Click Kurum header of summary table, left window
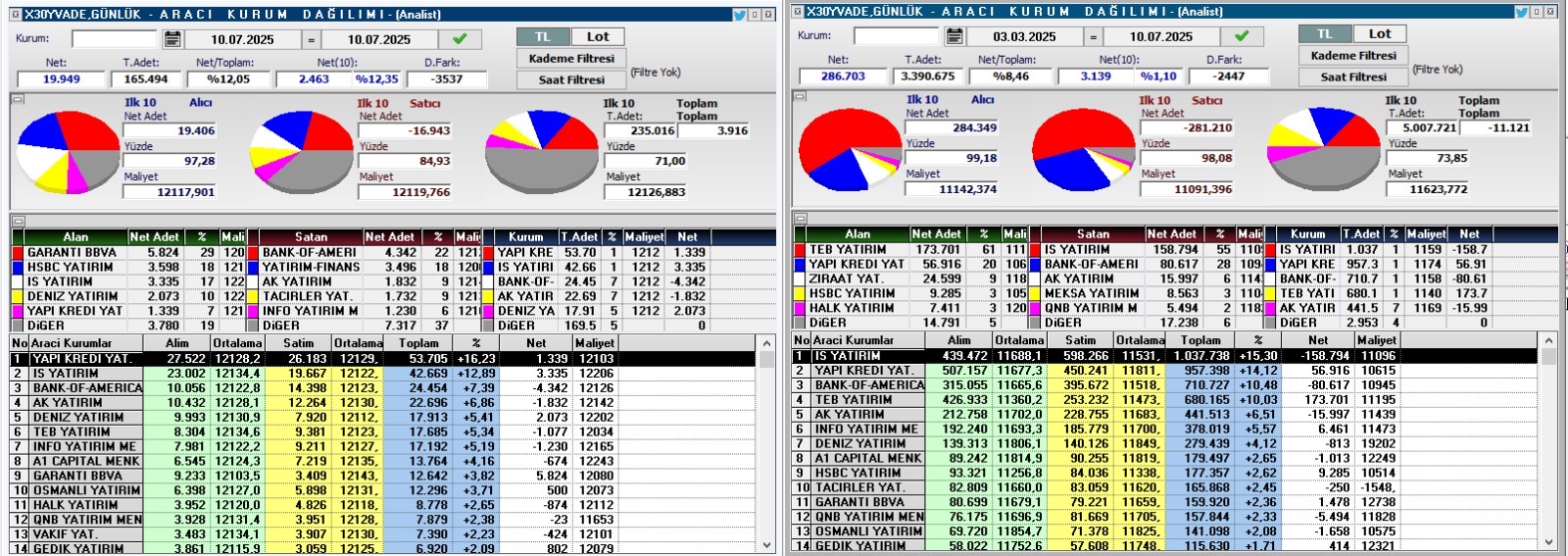 click(x=525, y=237)
